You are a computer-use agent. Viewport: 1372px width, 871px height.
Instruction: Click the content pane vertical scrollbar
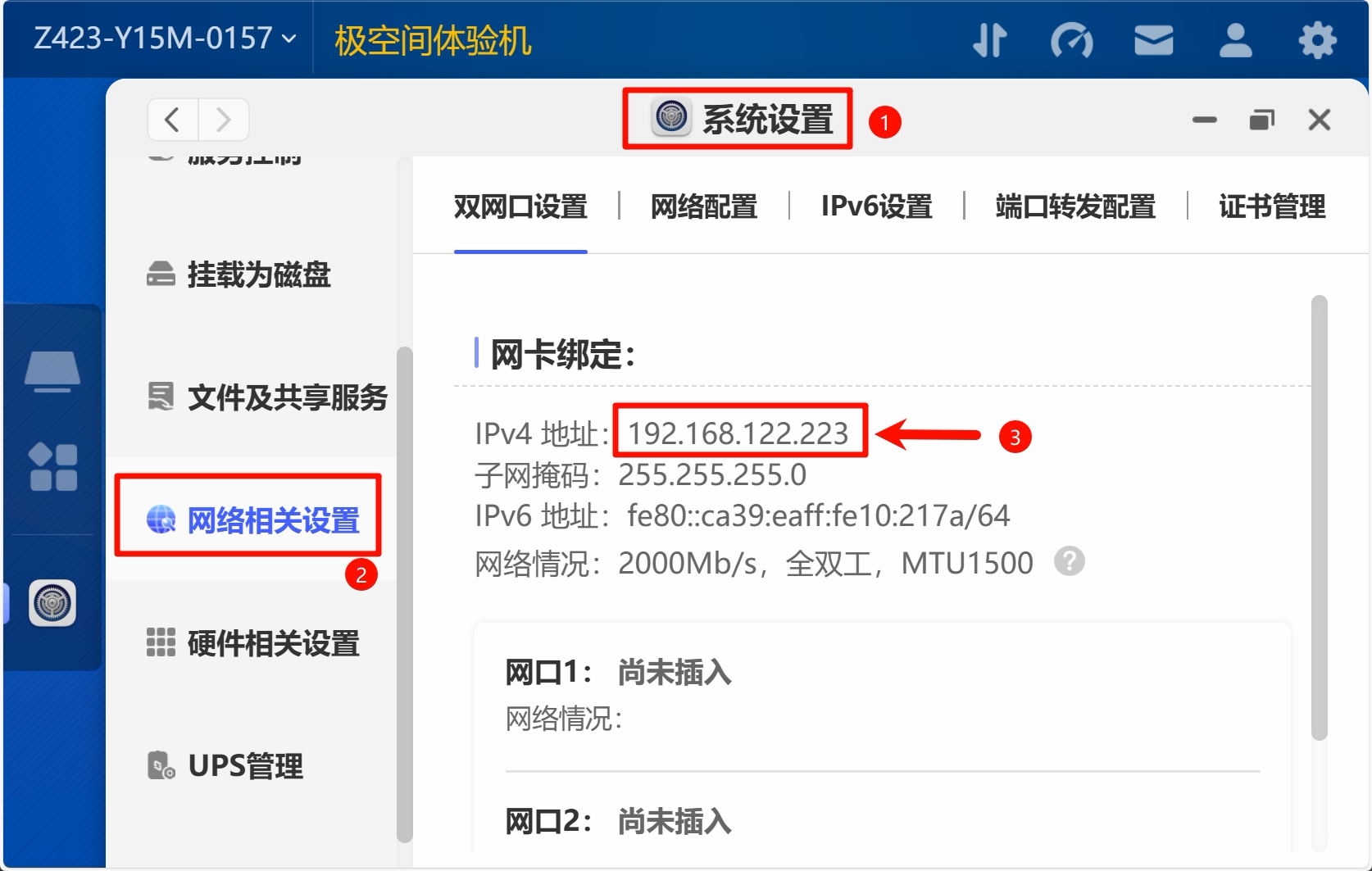[1319, 518]
